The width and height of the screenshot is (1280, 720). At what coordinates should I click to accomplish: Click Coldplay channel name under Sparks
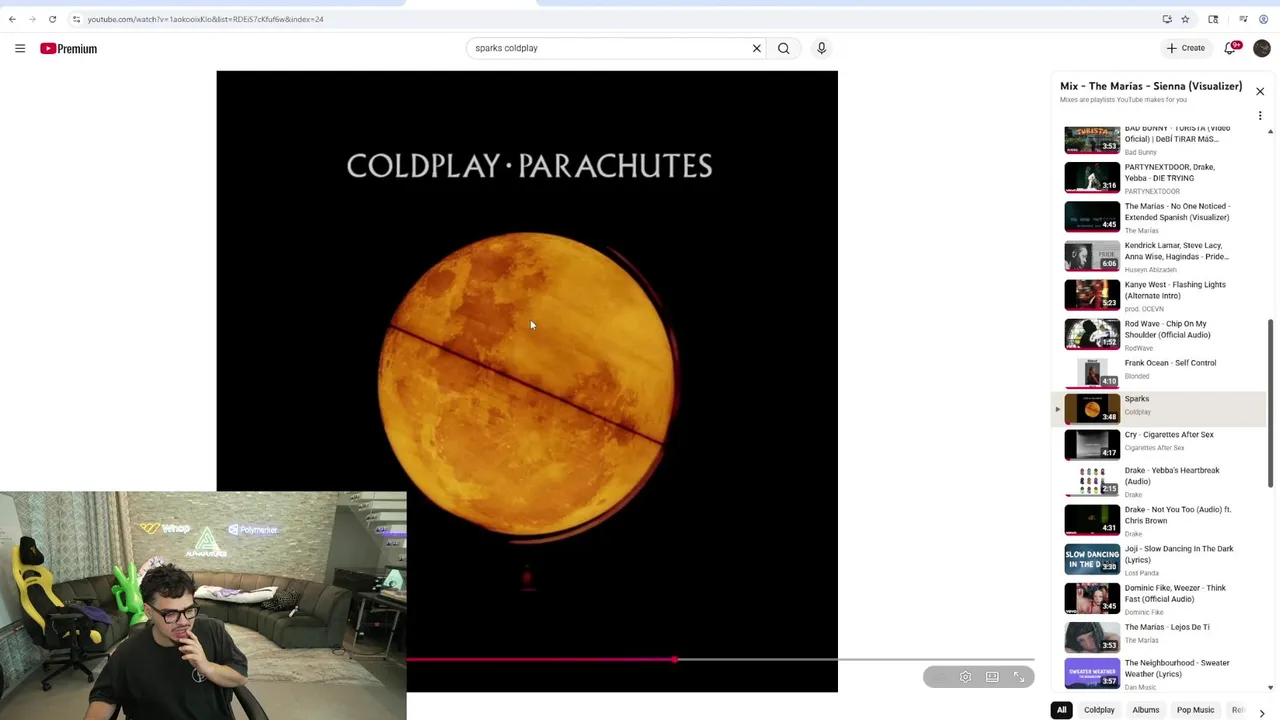[1138, 412]
